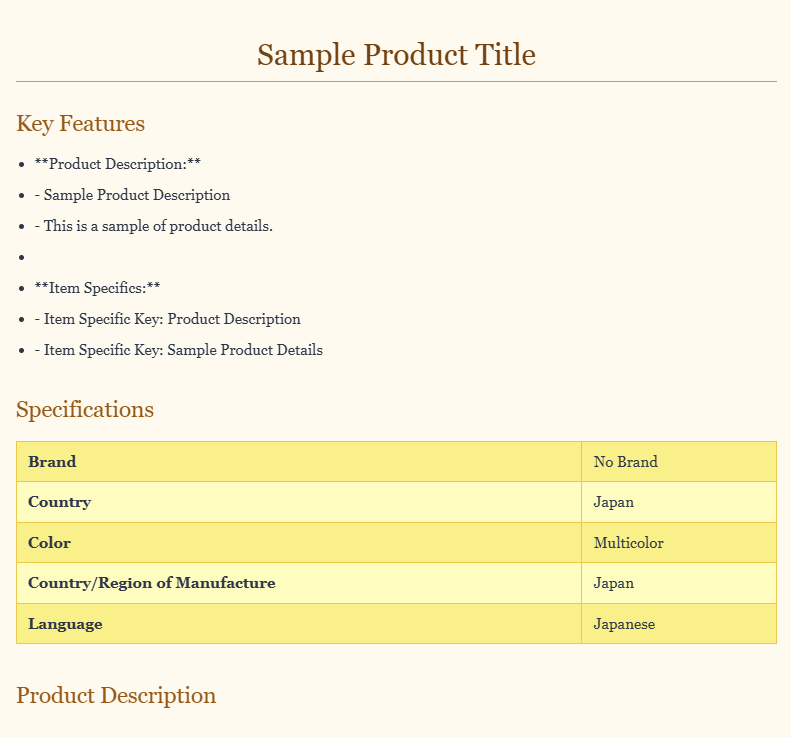Viewport: 791px width, 737px height.
Task: Select the "- Sample Product Description" bullet
Action: point(132,195)
